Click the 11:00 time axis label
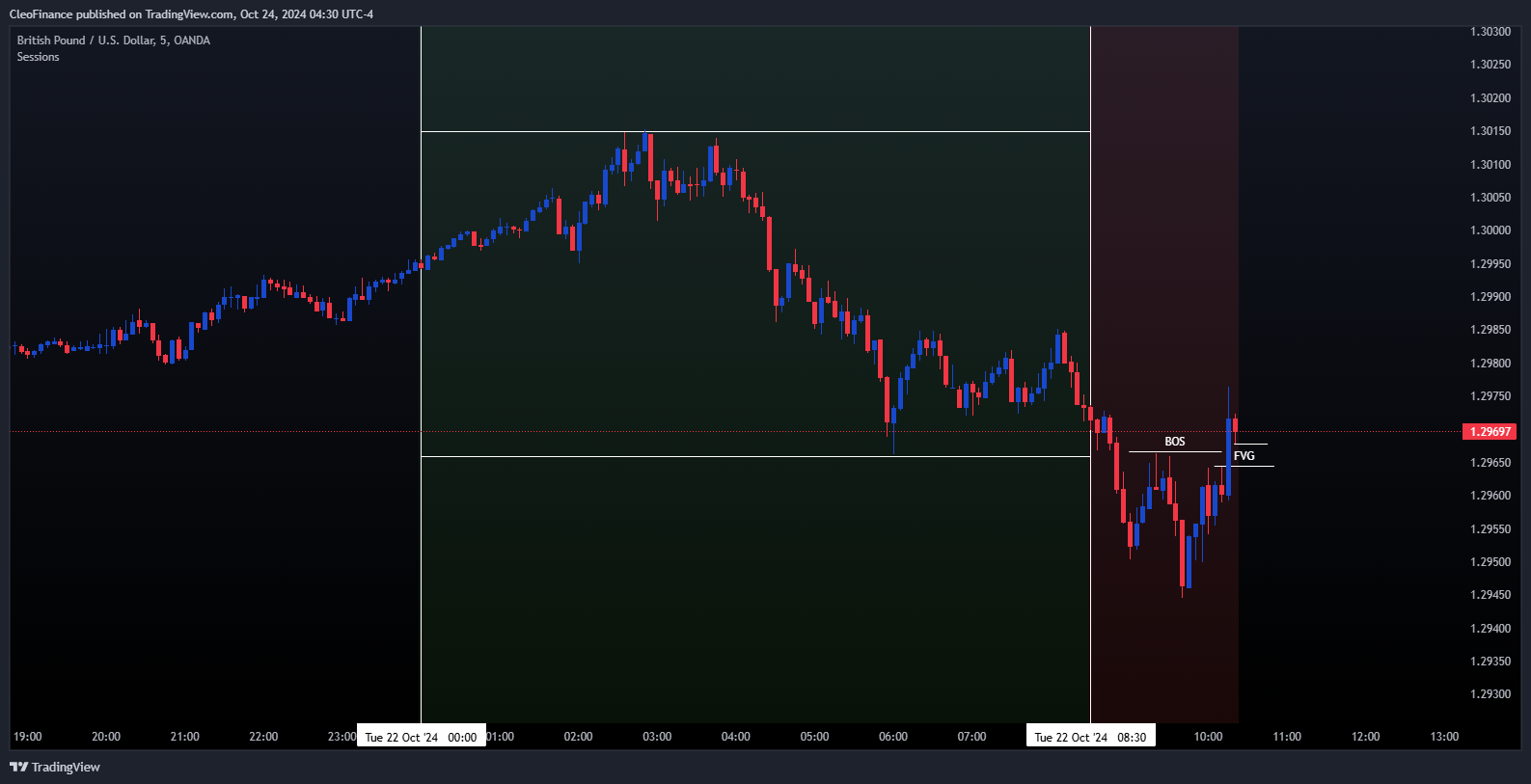 [1287, 737]
